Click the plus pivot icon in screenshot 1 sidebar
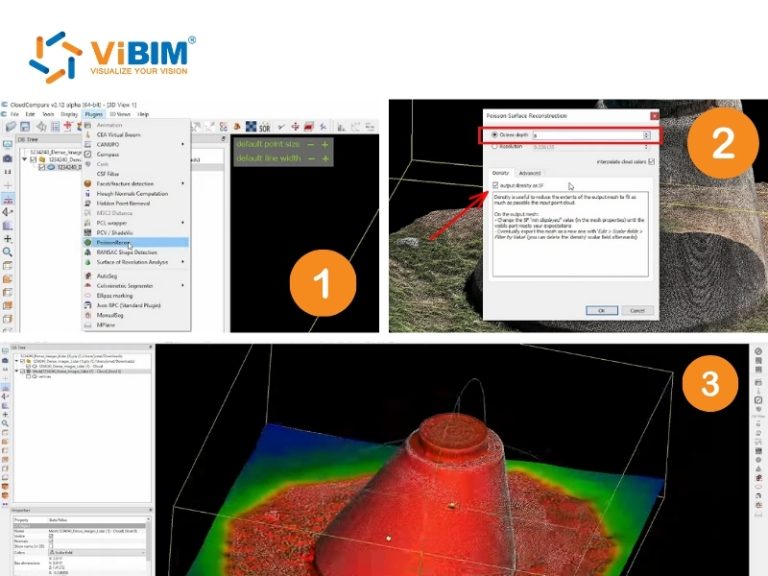768x576 pixels. (7, 239)
